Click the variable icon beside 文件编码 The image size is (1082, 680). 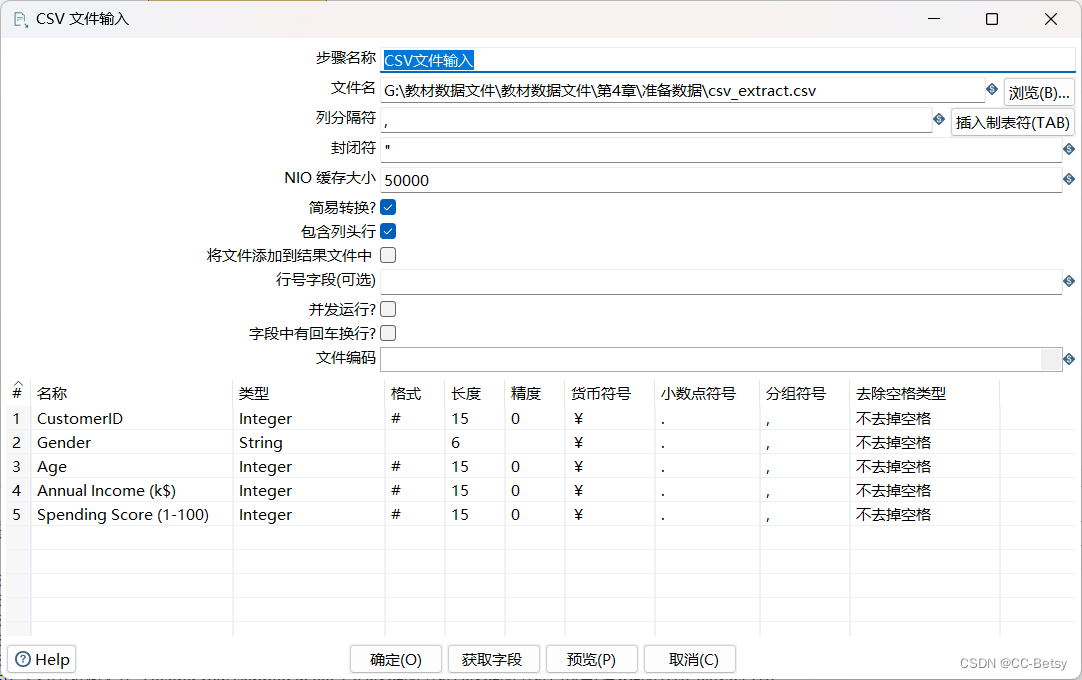tap(1068, 359)
